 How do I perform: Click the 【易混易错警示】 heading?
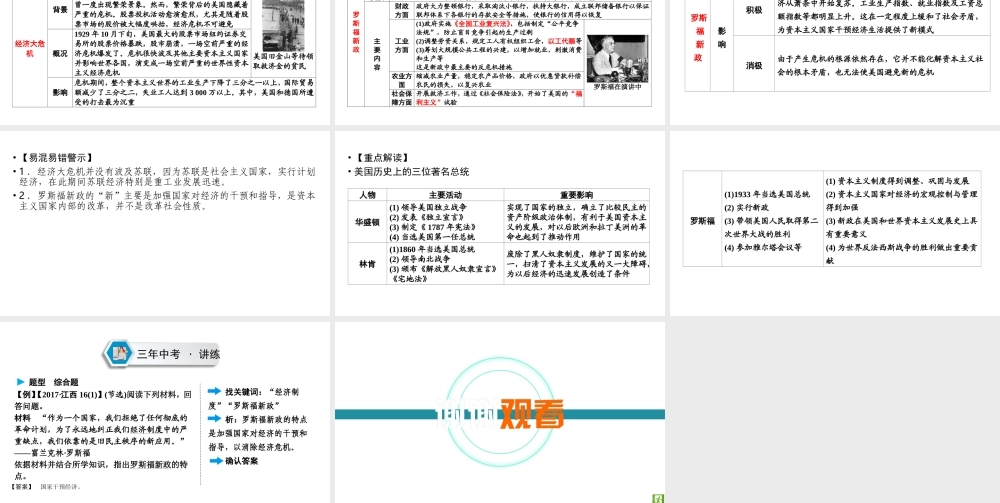(x=56, y=157)
